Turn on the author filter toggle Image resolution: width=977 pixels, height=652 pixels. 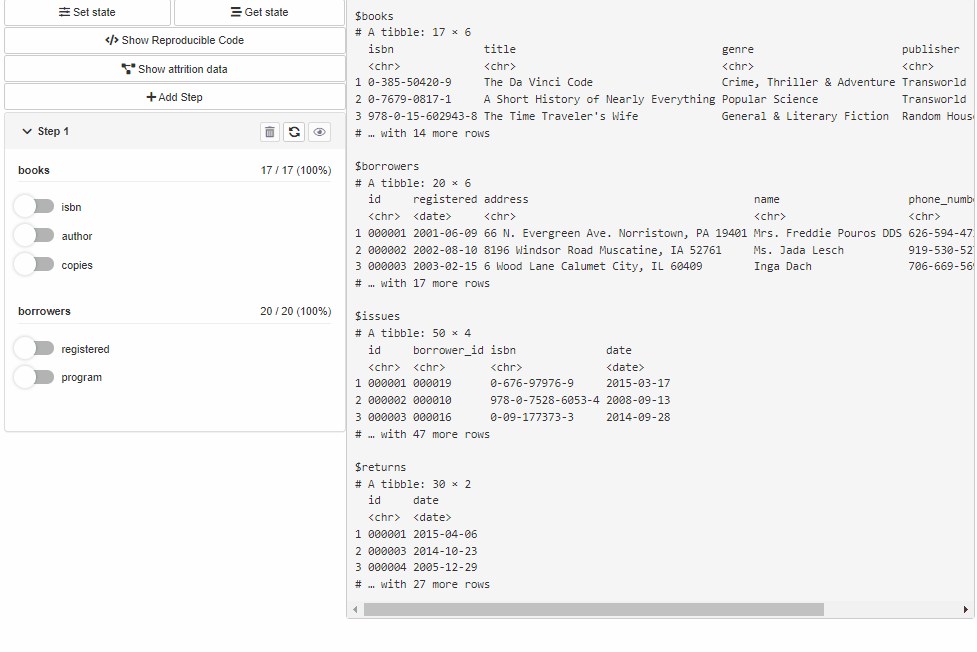34,236
